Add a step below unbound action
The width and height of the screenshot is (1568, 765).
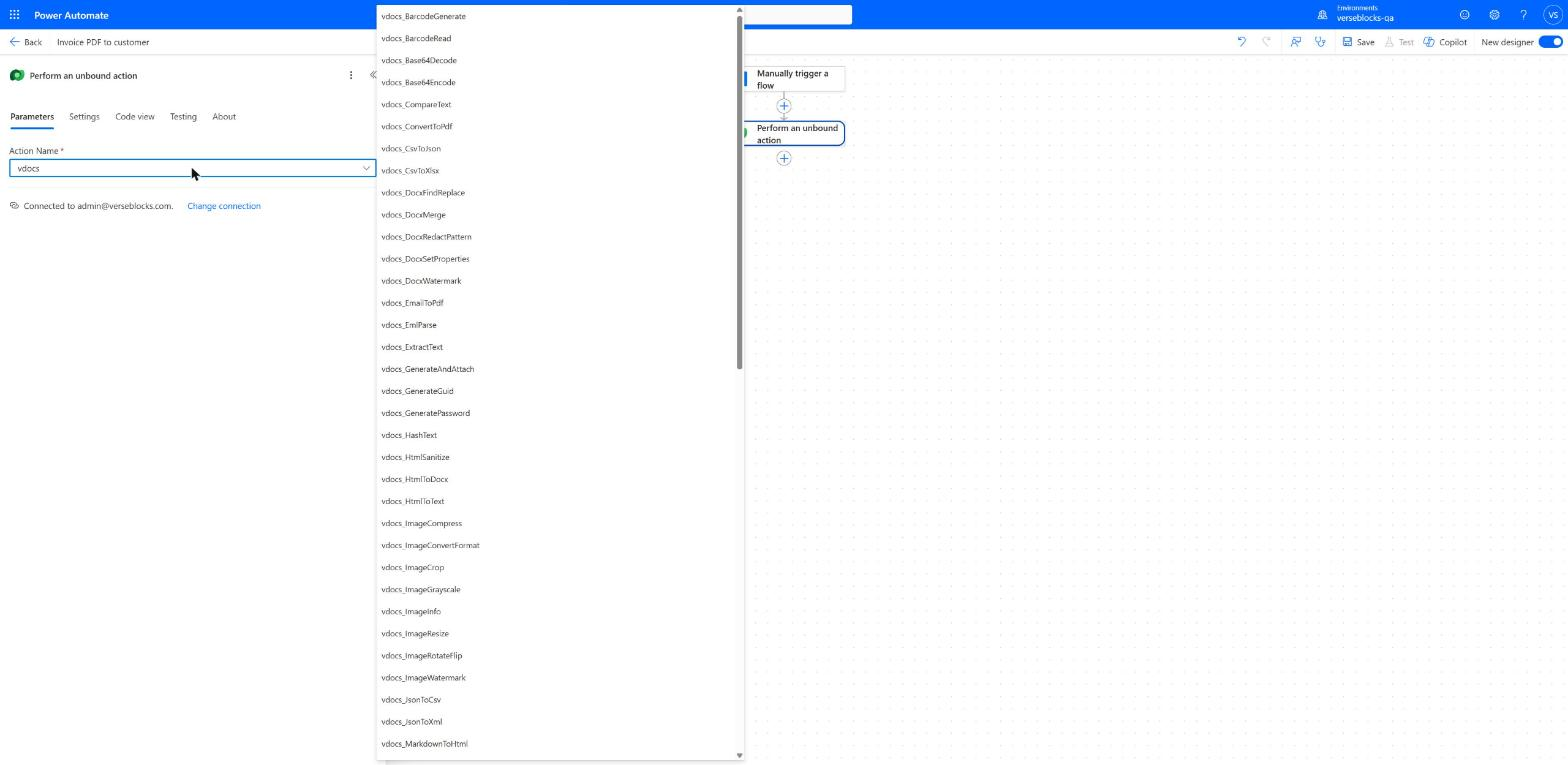coord(784,158)
